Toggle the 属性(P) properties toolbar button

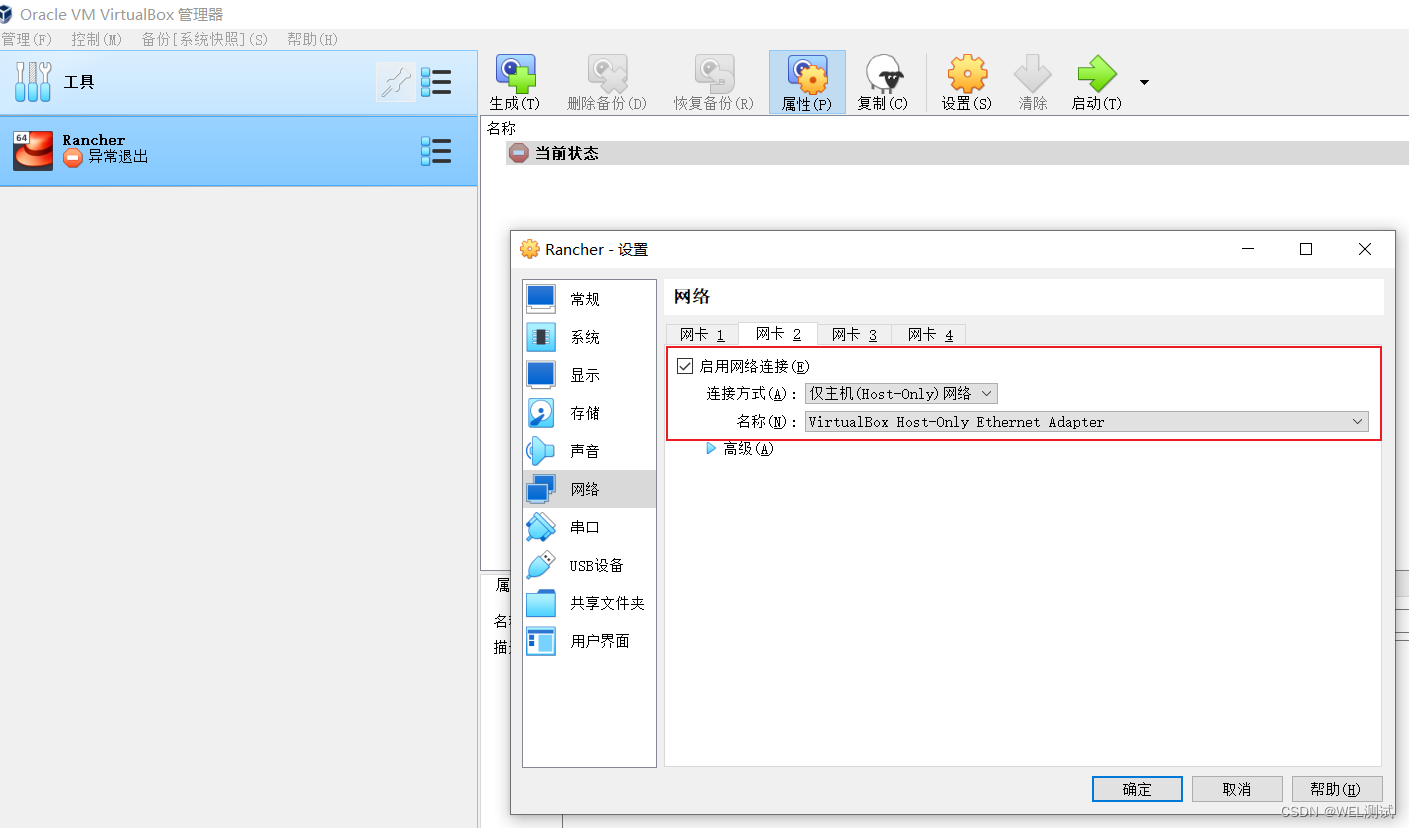807,83
